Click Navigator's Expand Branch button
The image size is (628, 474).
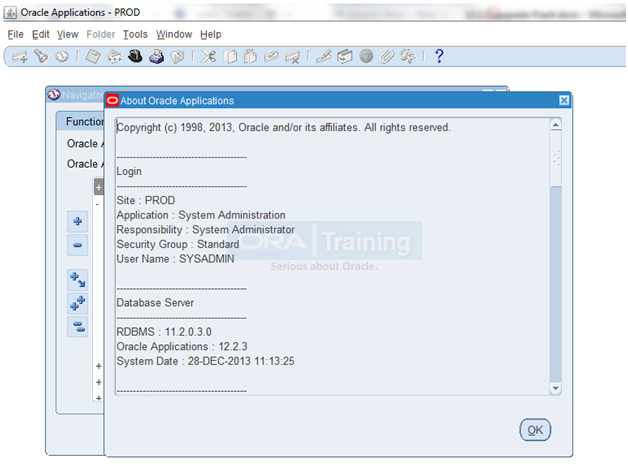click(x=78, y=280)
